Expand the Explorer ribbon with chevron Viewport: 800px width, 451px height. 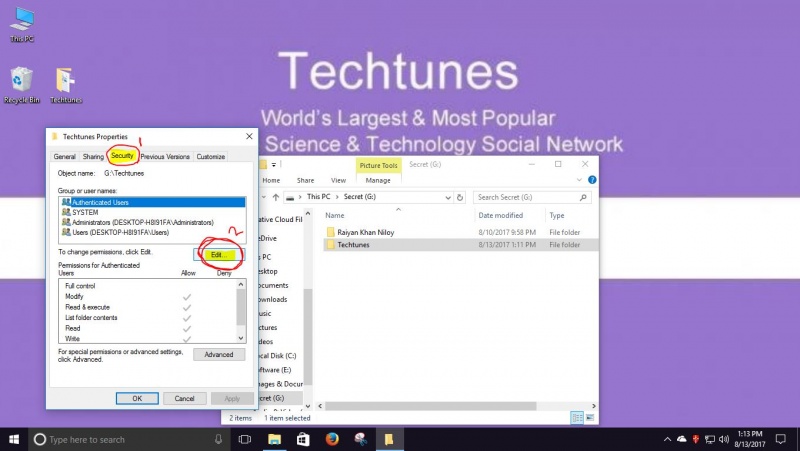click(579, 180)
